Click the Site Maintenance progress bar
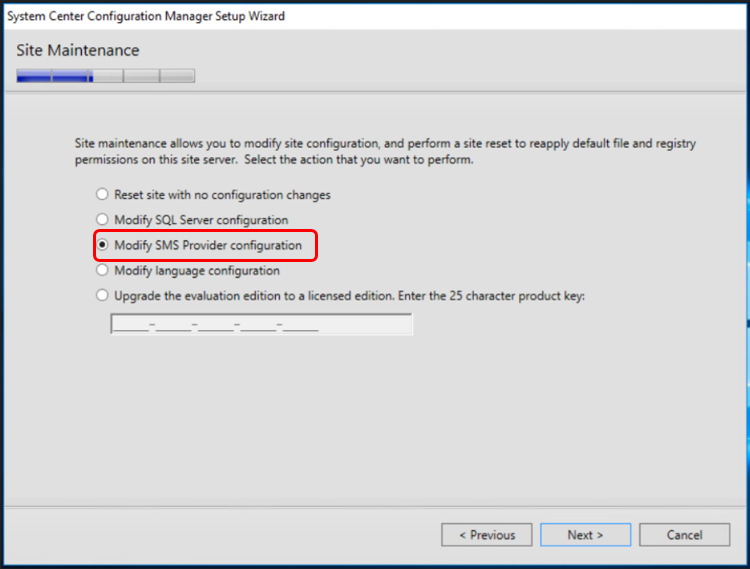 (x=105, y=76)
